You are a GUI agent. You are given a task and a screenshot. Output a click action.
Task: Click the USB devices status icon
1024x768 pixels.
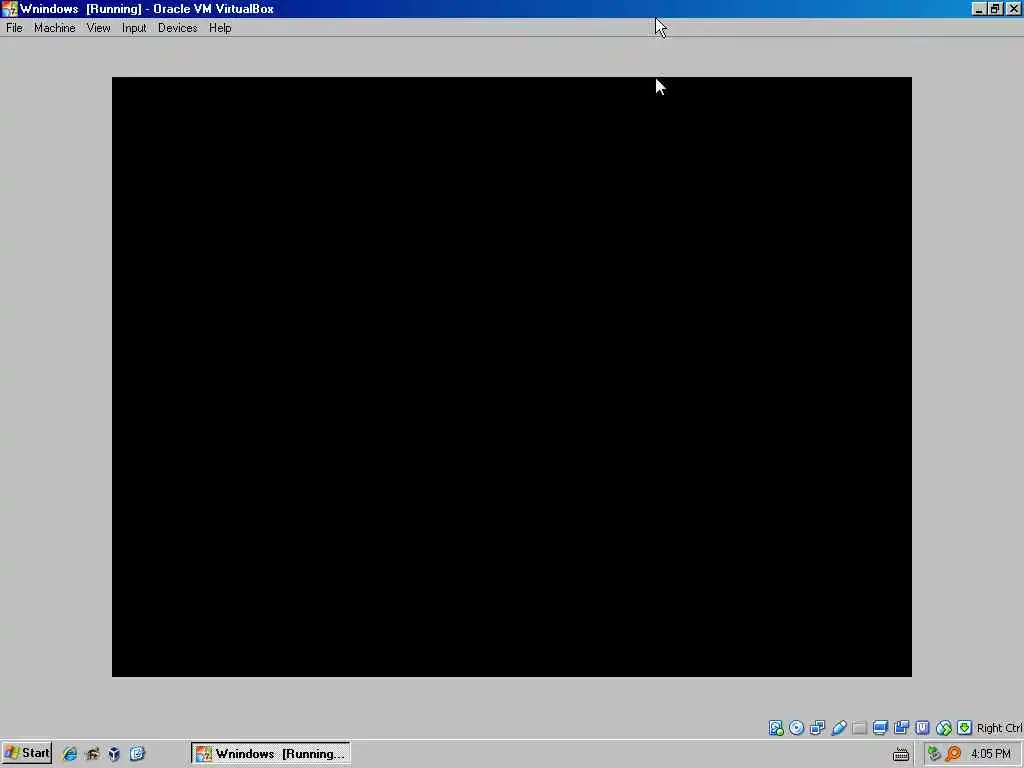point(839,728)
